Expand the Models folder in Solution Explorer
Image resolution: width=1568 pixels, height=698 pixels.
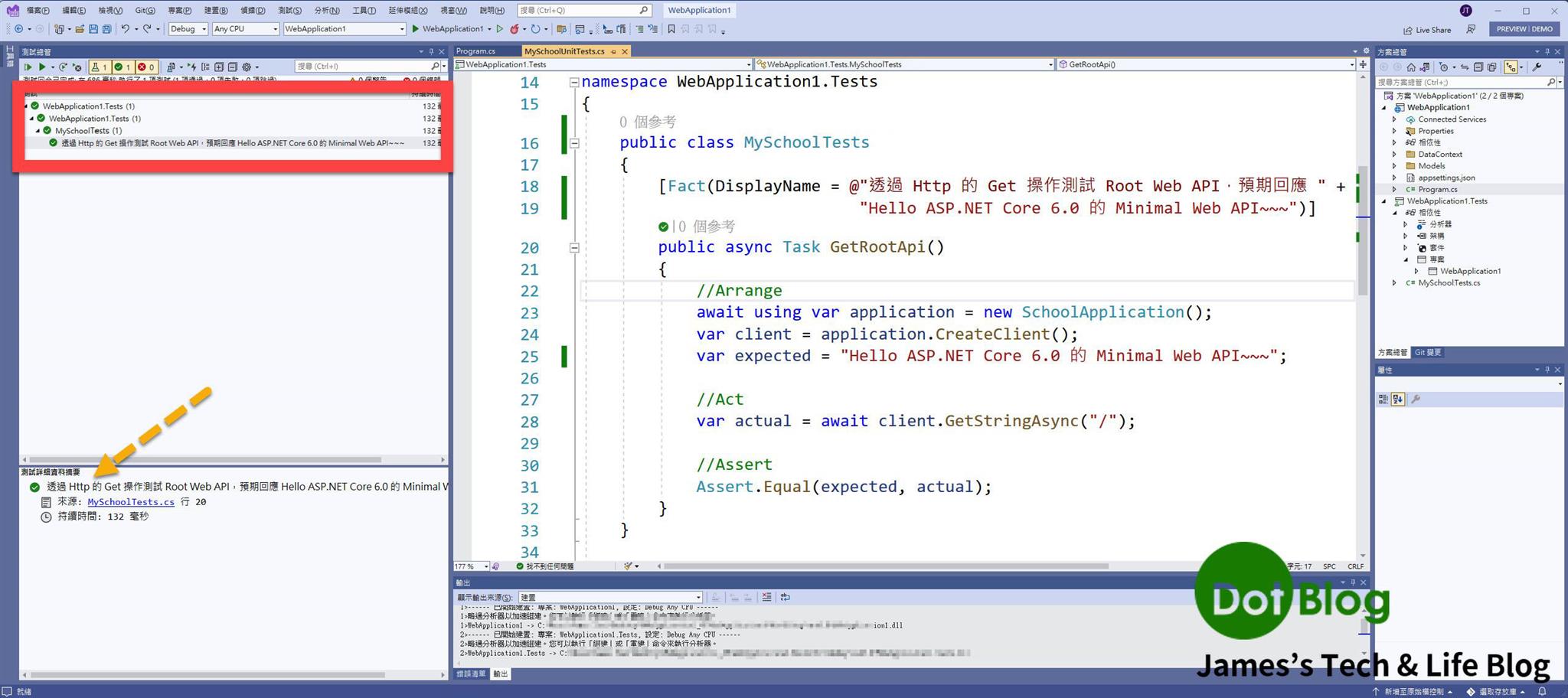point(1394,165)
